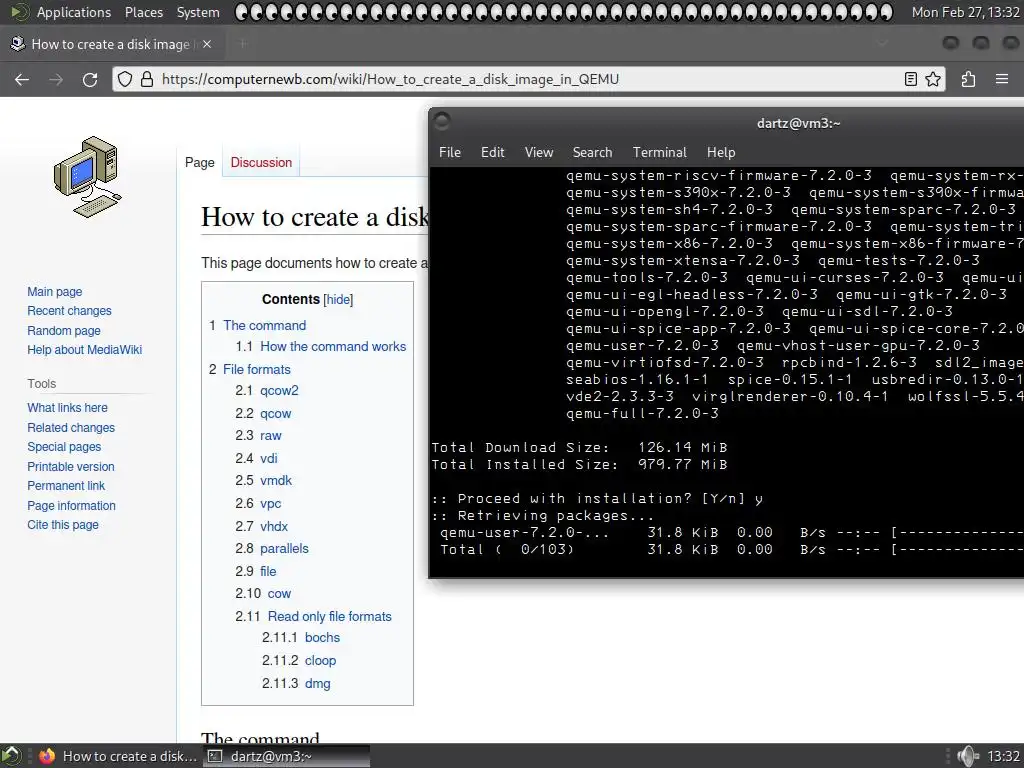Jump to 'The command' contents entry

(x=264, y=325)
